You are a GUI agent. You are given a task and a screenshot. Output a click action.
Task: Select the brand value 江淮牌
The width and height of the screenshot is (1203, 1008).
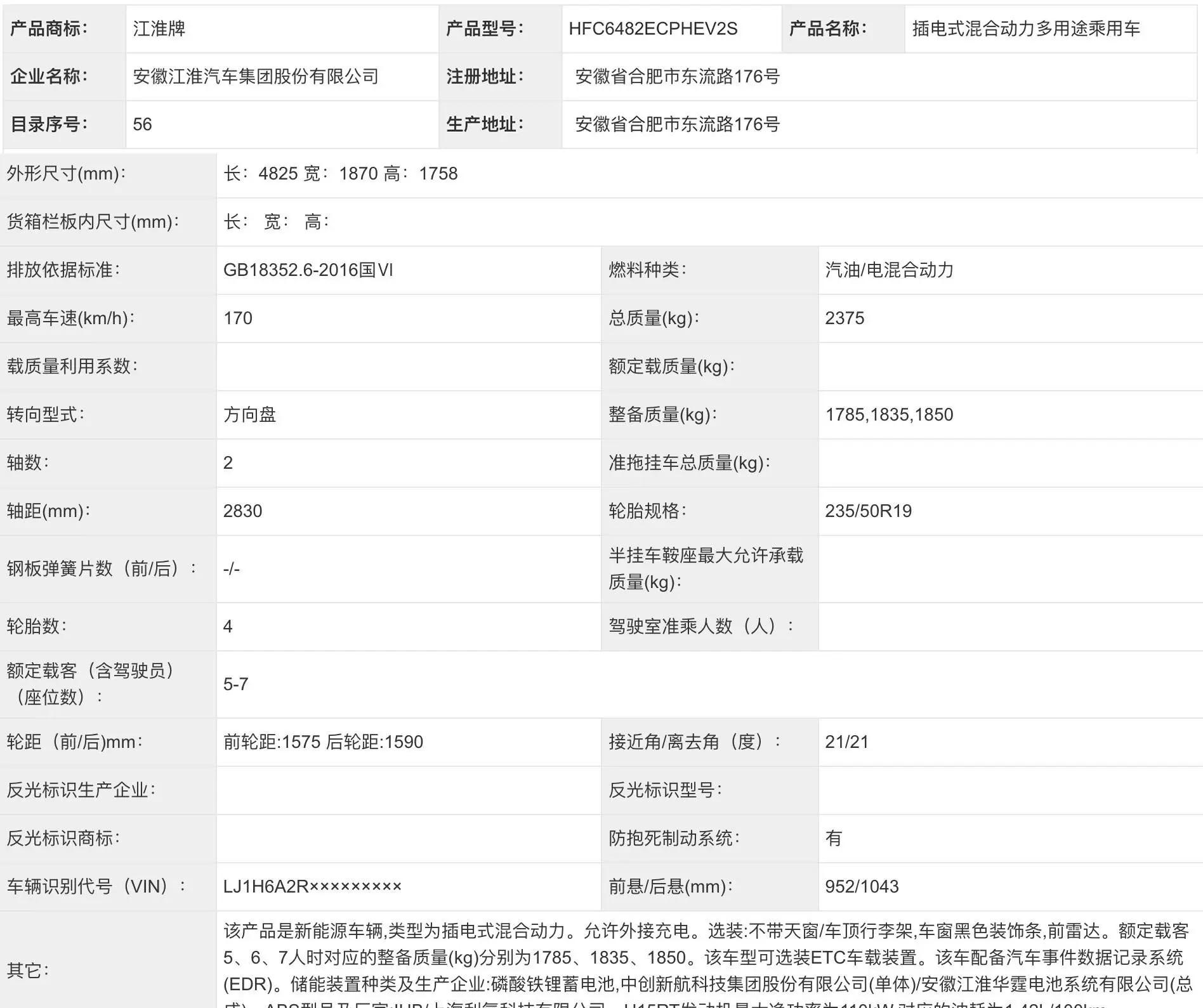pyautogui.click(x=159, y=29)
